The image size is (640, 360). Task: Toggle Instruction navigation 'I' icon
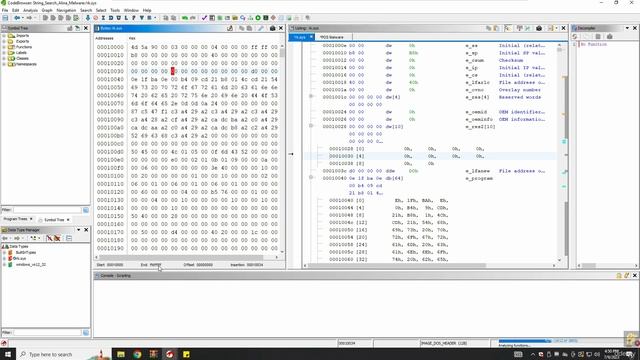tap(103, 18)
